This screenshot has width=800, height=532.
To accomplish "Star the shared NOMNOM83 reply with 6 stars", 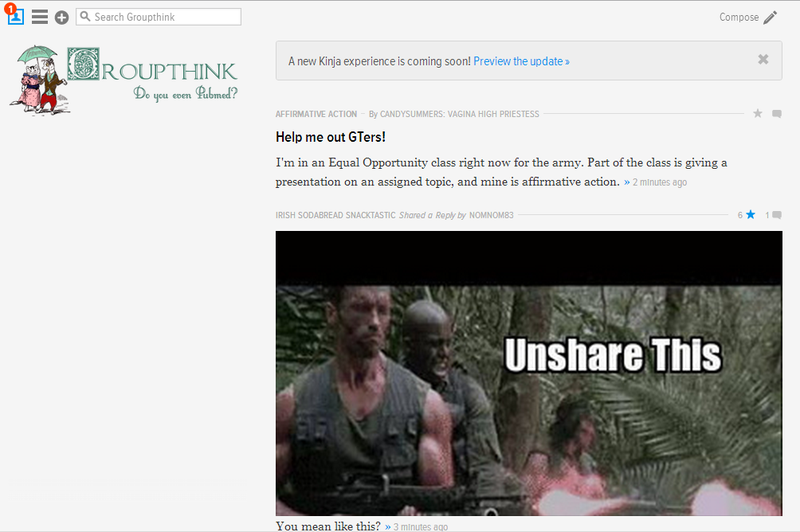I will click(751, 215).
